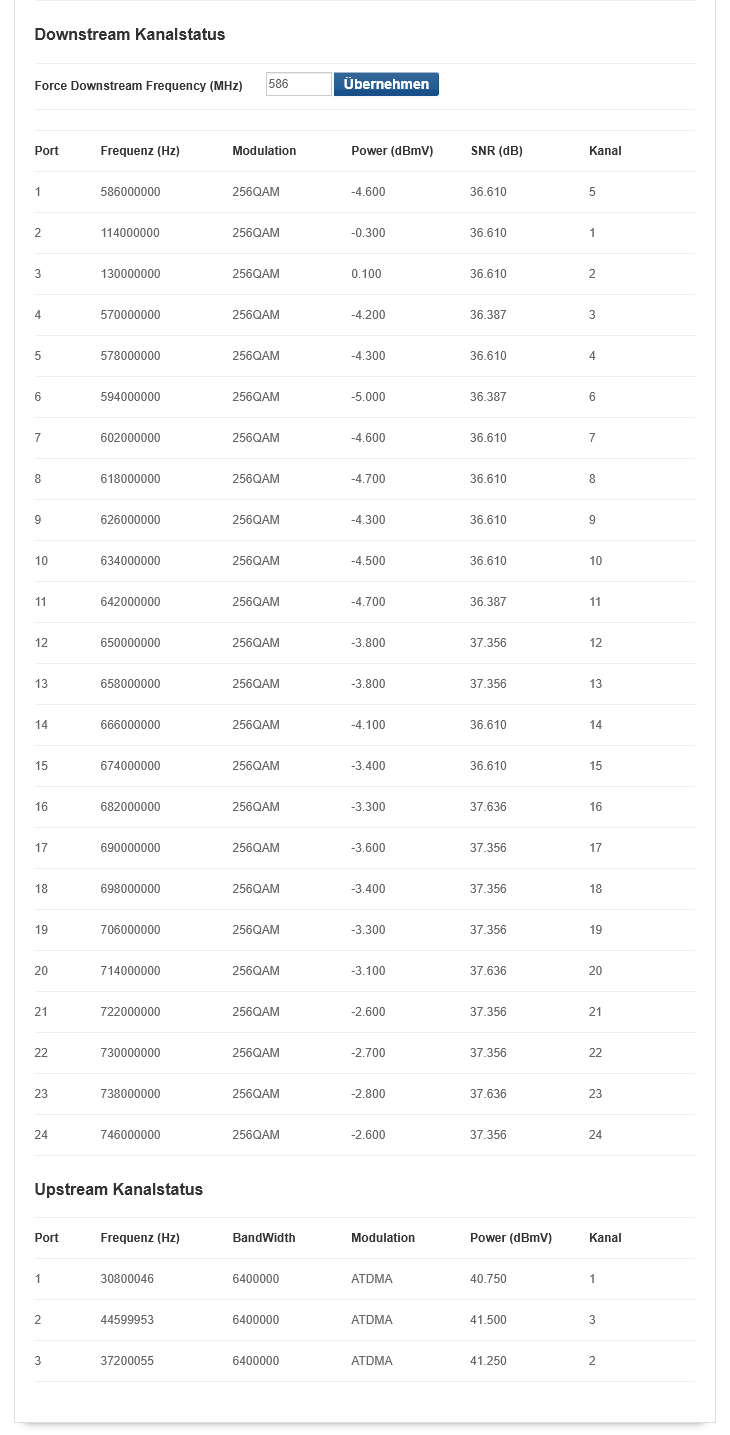This screenshot has height=1435, width=730.
Task: Click the ATDMA modulation in upstream port 3
Action: tap(372, 1361)
